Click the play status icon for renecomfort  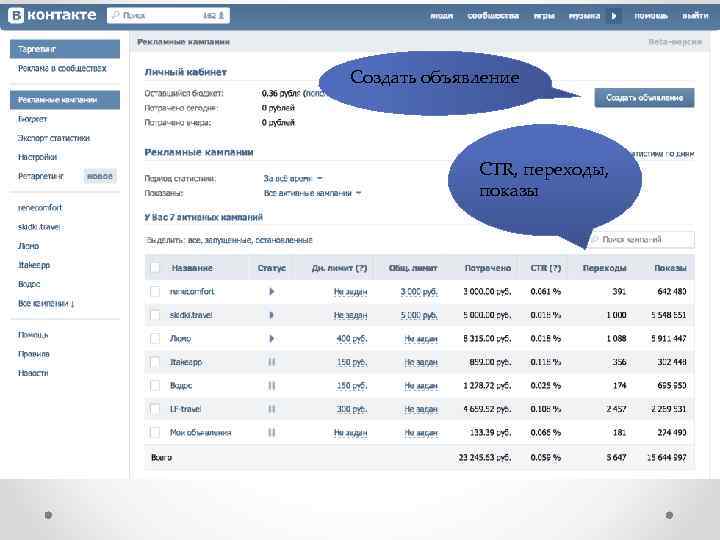click(x=271, y=292)
